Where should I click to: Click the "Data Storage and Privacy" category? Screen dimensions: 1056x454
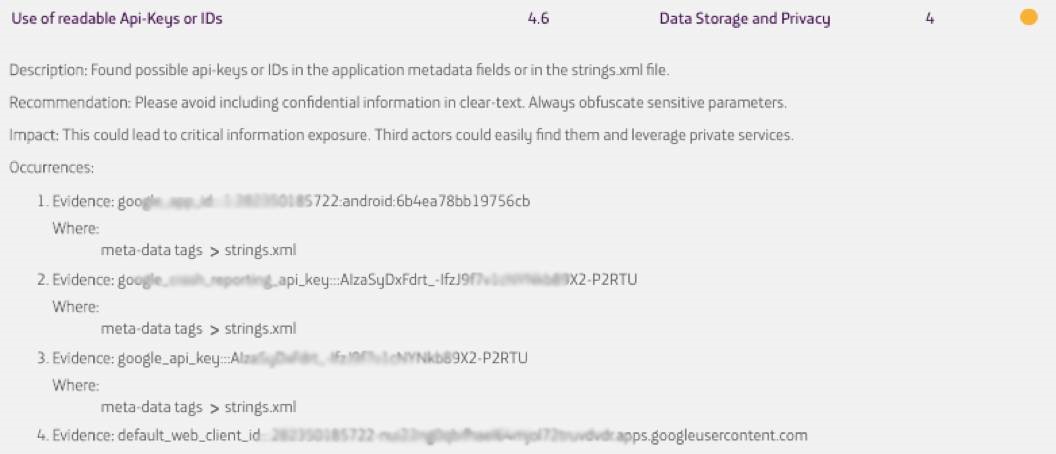[x=744, y=19]
